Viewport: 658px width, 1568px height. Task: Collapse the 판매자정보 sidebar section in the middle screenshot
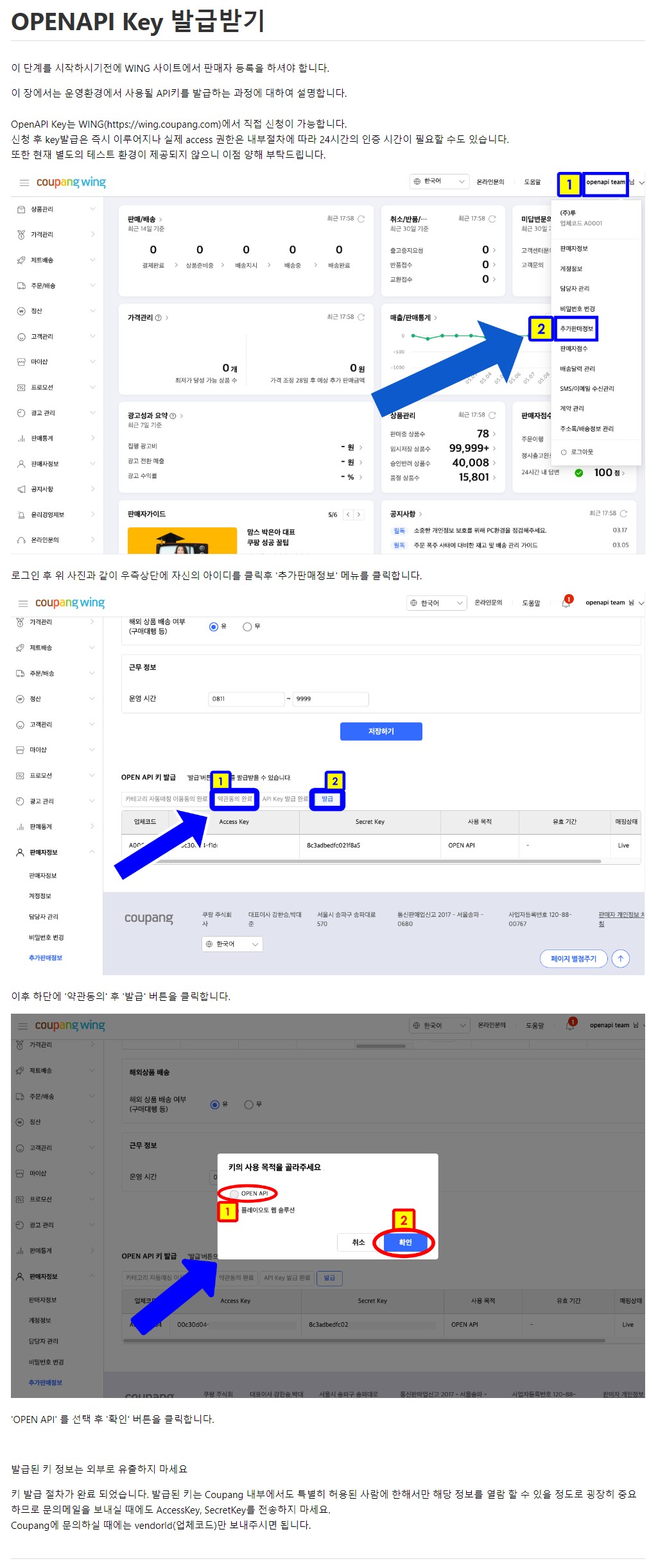click(92, 852)
